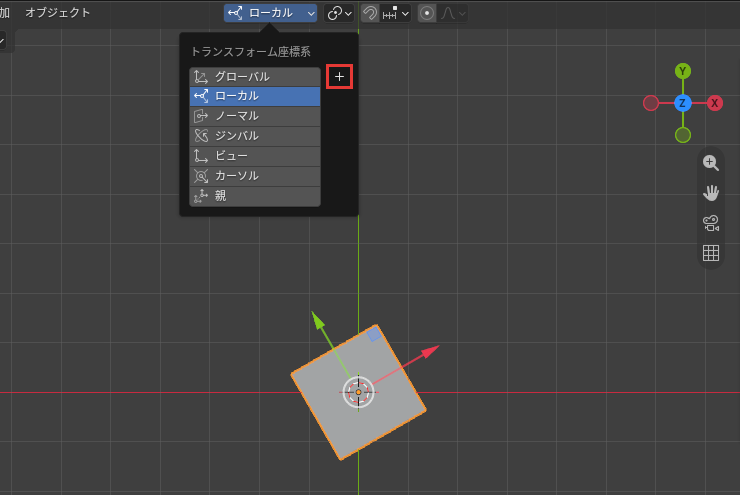Open the snapping options dropdown
740x495 pixels.
pyautogui.click(x=395, y=13)
